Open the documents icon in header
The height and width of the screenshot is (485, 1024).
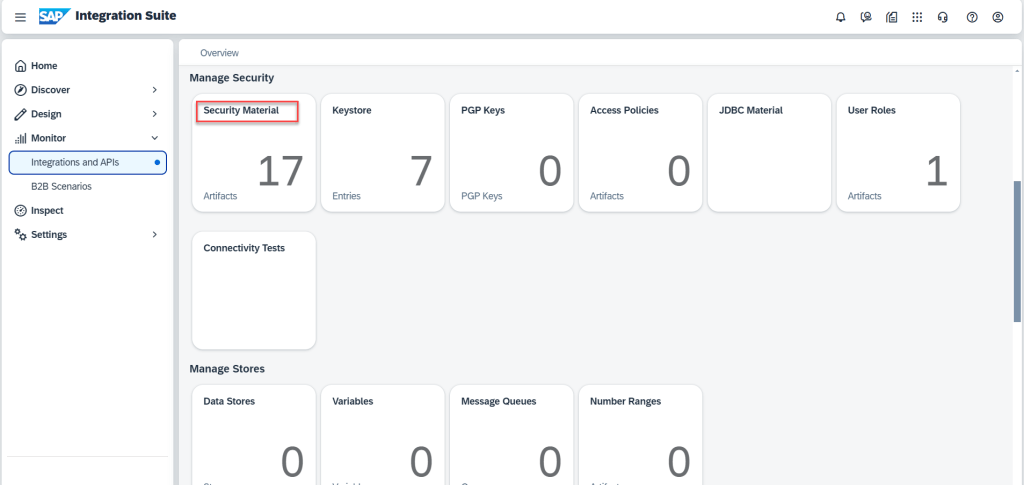click(892, 17)
